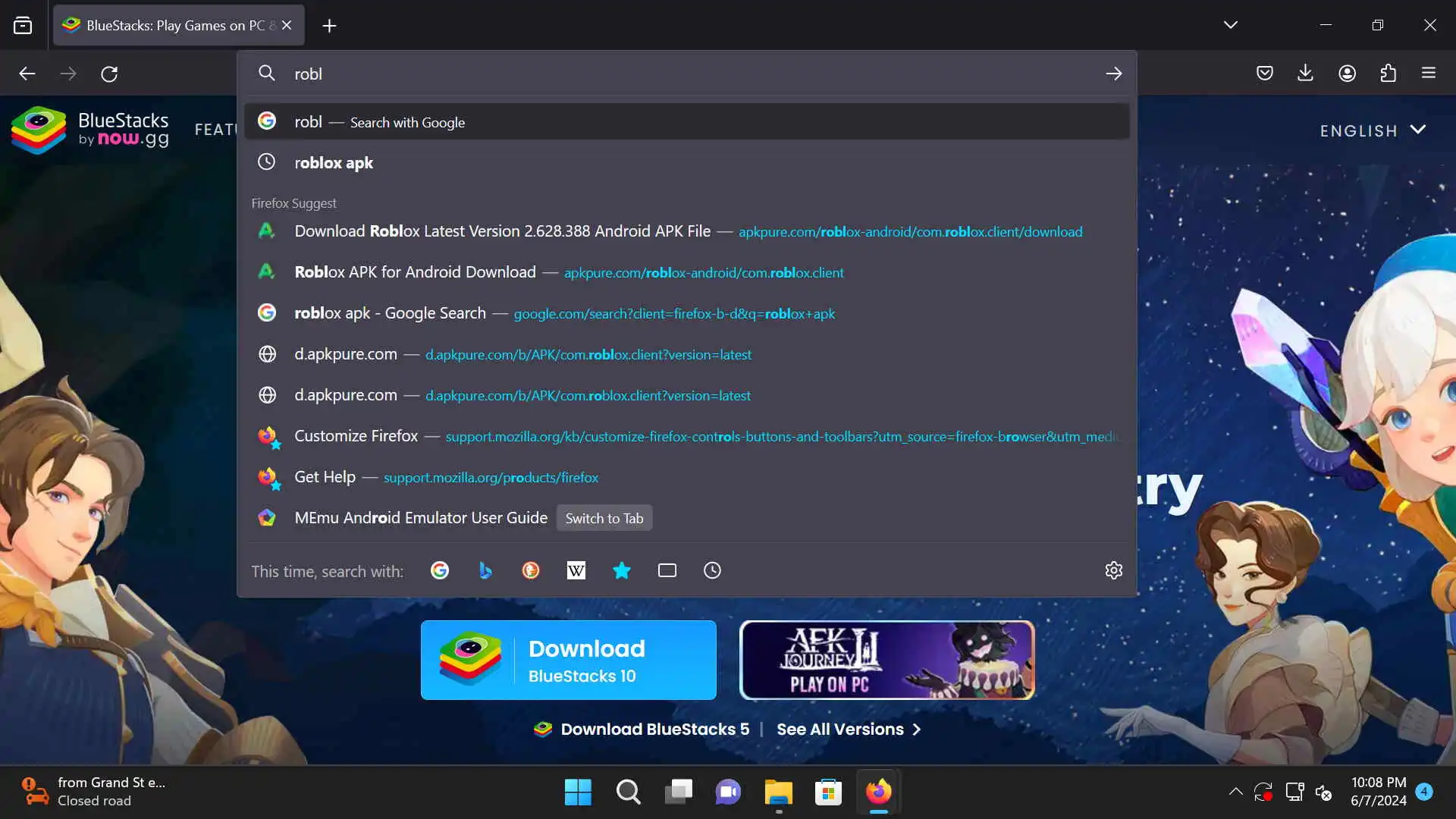Screen dimensions: 1456x819
Task: Open Firefox downloads panel icon
Action: pyautogui.click(x=1305, y=73)
